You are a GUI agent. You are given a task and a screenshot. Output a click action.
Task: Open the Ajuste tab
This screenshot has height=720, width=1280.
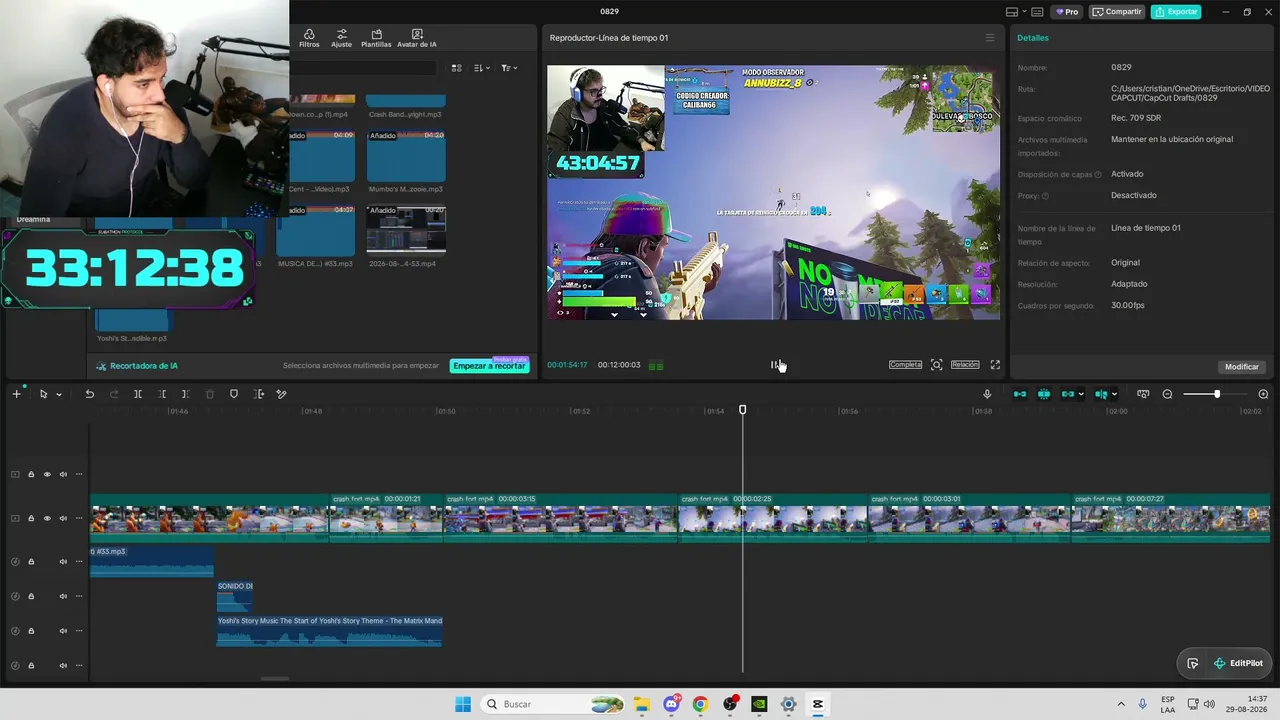[342, 39]
